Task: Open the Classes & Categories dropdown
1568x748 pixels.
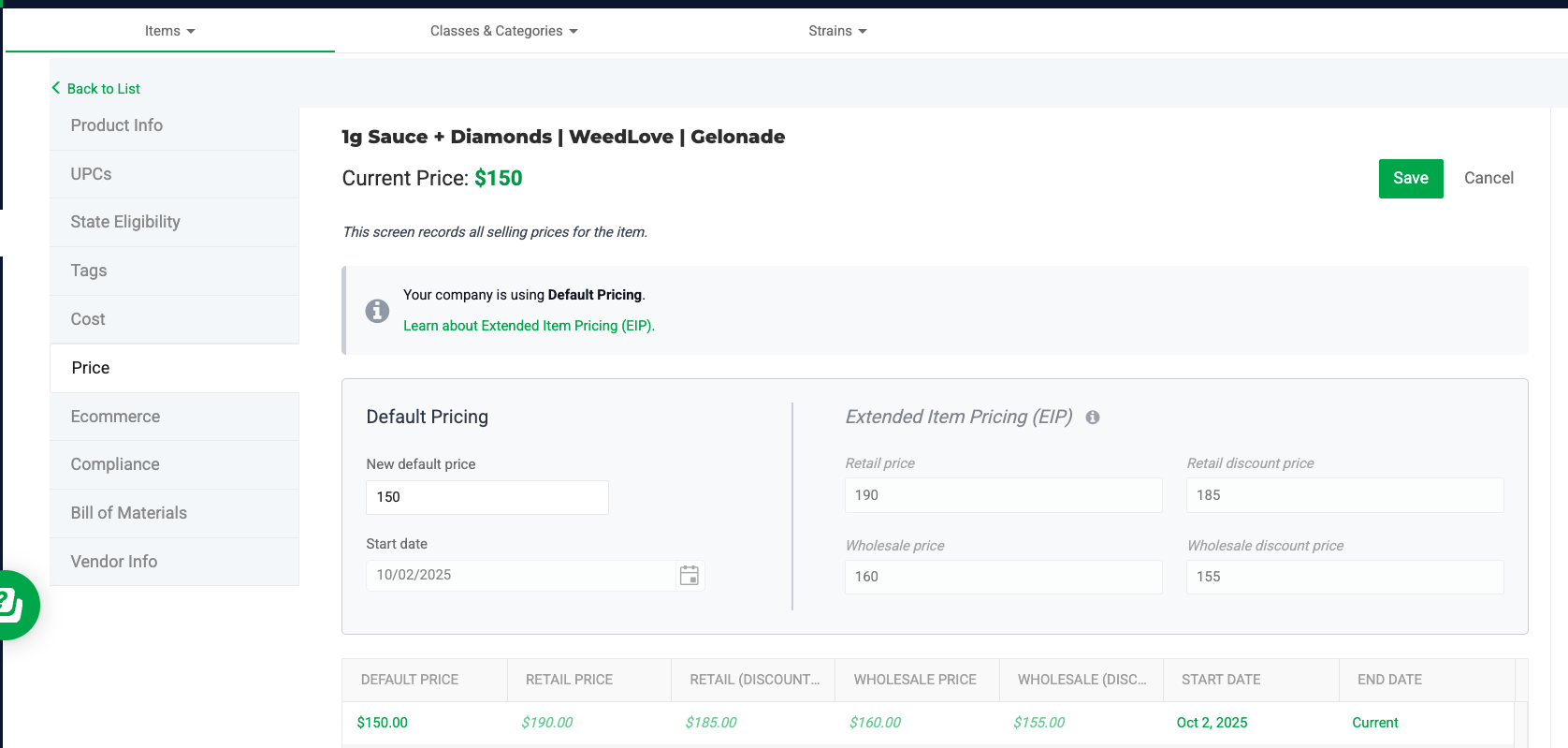Action: (503, 31)
